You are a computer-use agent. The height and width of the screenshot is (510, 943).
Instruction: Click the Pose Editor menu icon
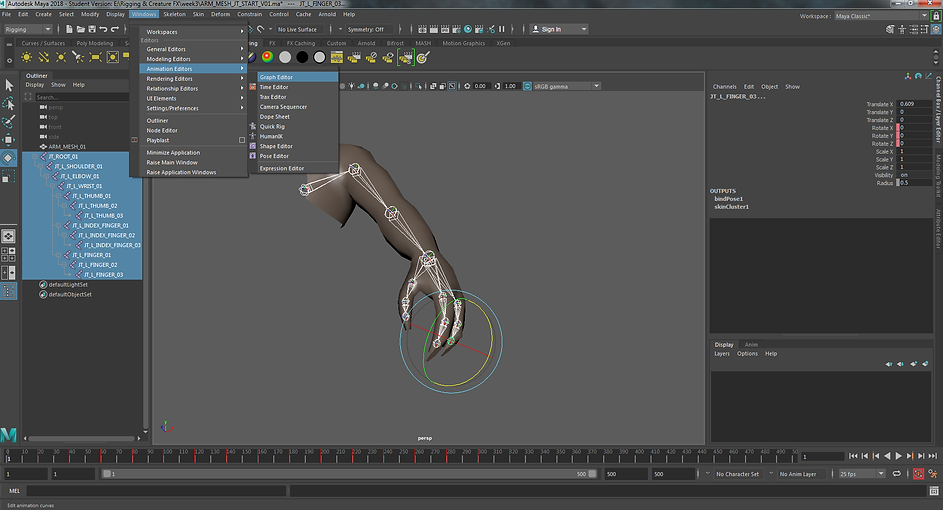point(253,156)
